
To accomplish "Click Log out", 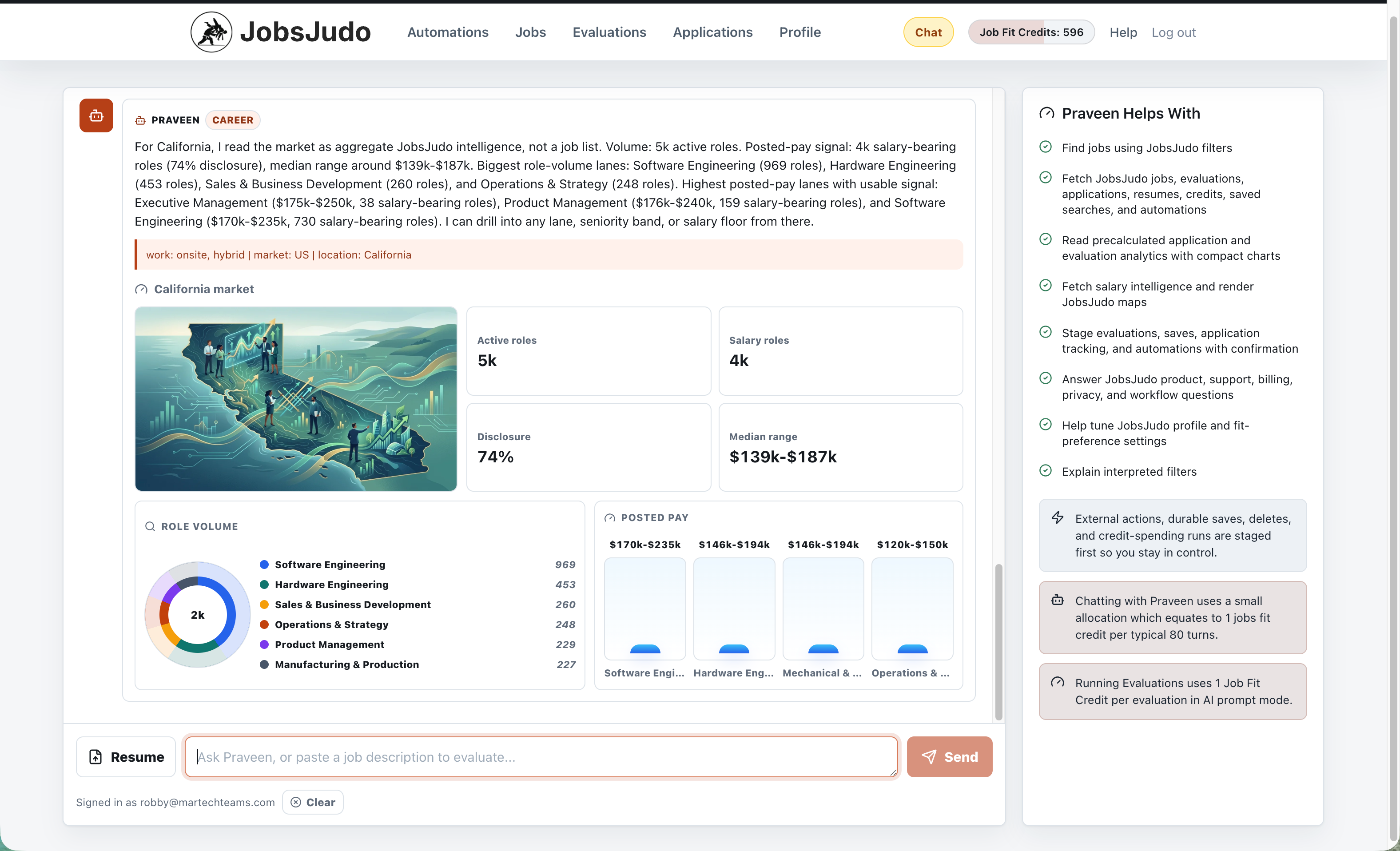I will pos(1173,32).
